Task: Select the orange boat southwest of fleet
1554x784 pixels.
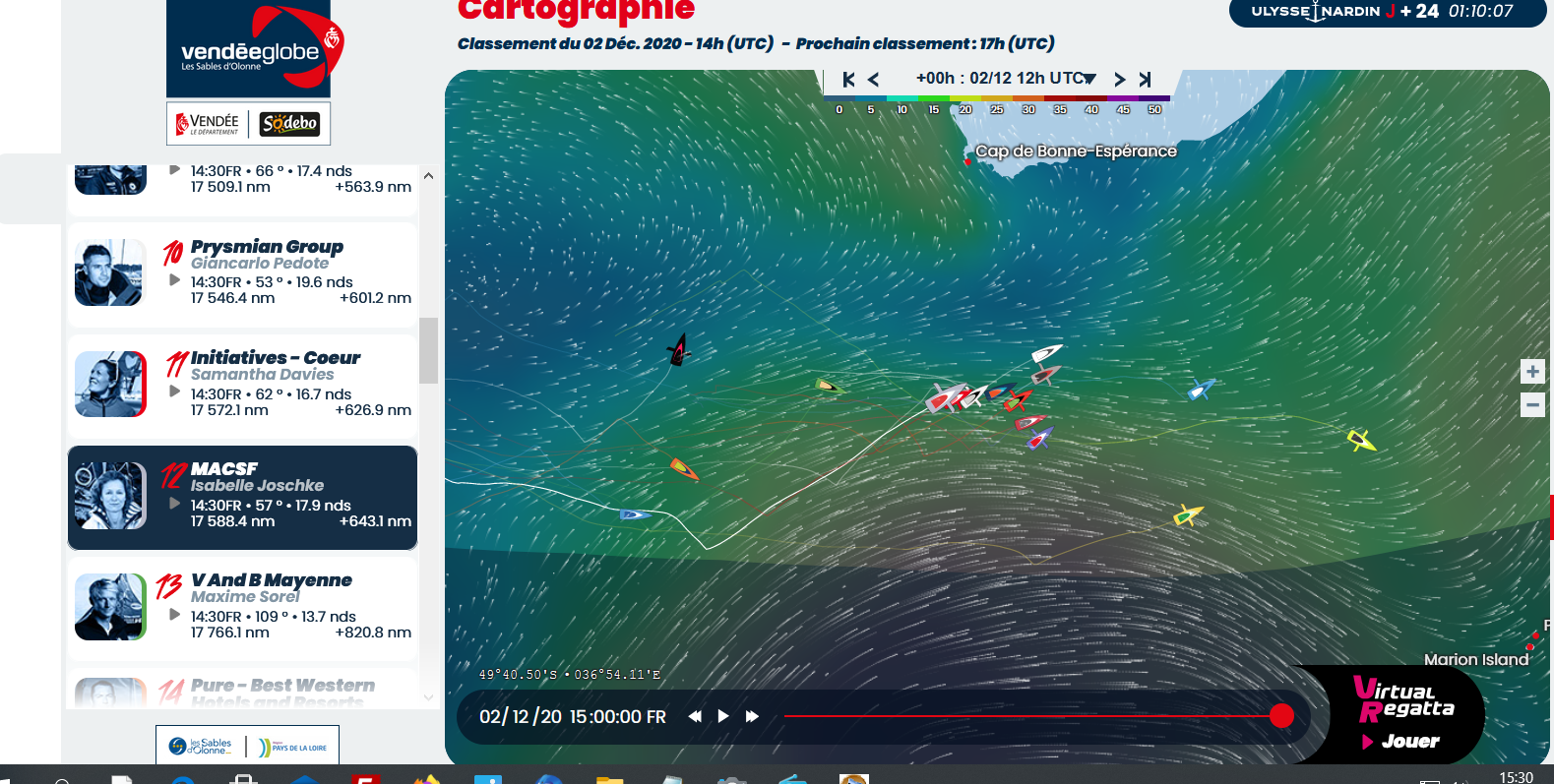Action: (x=683, y=468)
